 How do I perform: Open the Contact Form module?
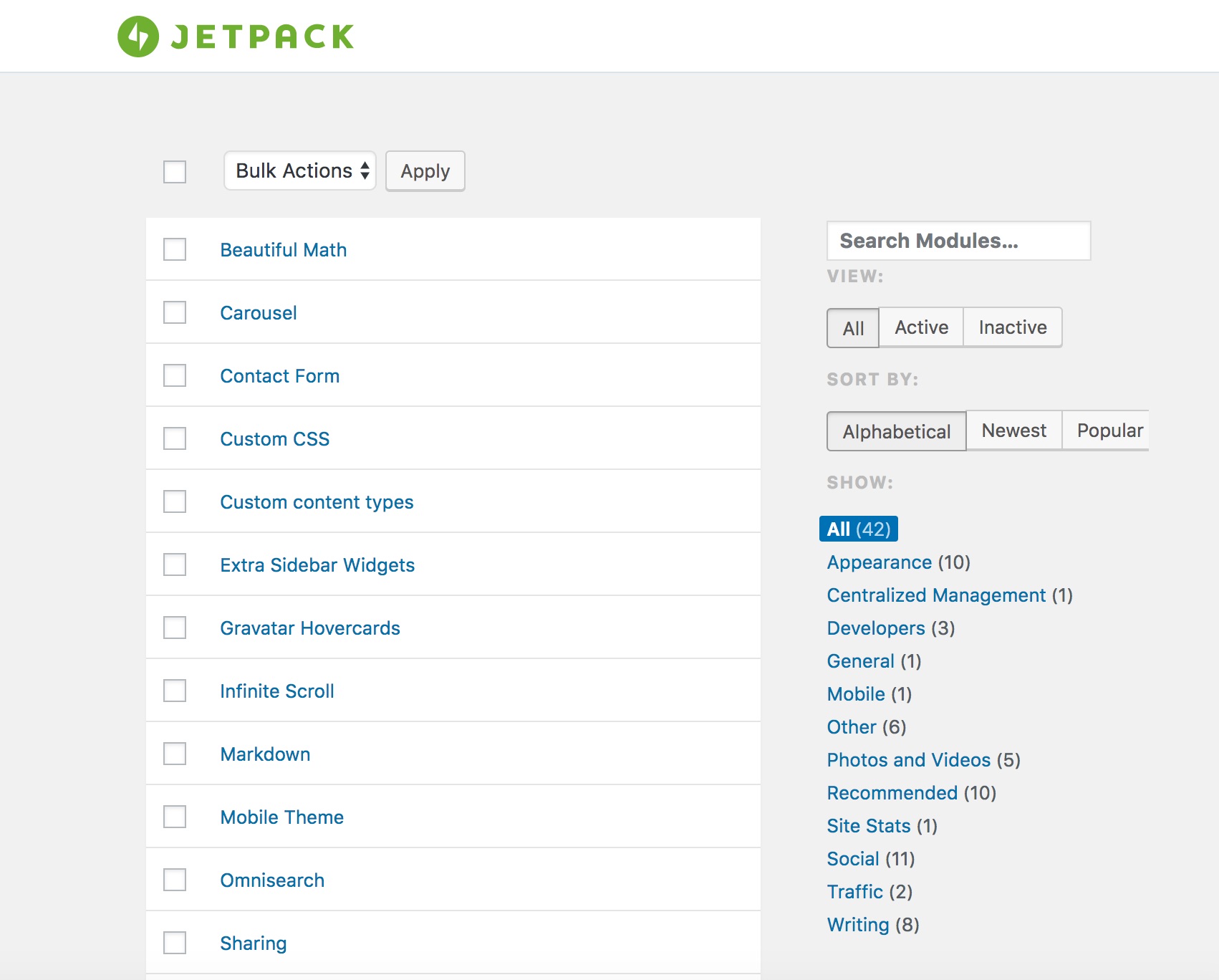(x=280, y=376)
